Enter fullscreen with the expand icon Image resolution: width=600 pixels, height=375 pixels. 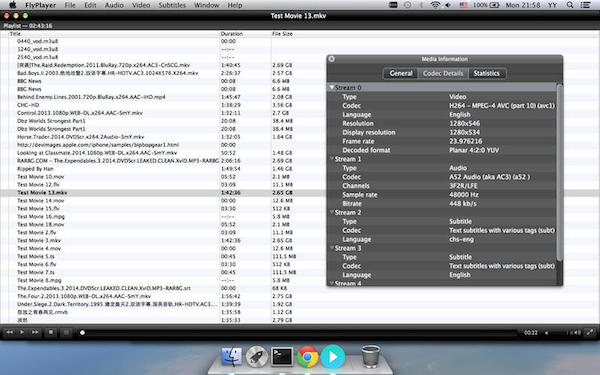tap(590, 333)
